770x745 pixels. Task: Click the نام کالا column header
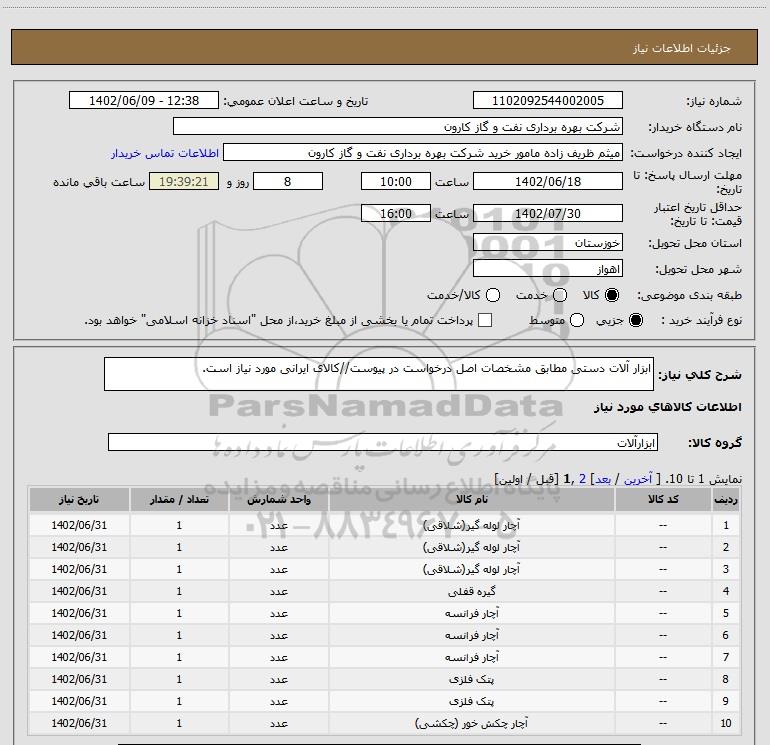click(x=471, y=499)
